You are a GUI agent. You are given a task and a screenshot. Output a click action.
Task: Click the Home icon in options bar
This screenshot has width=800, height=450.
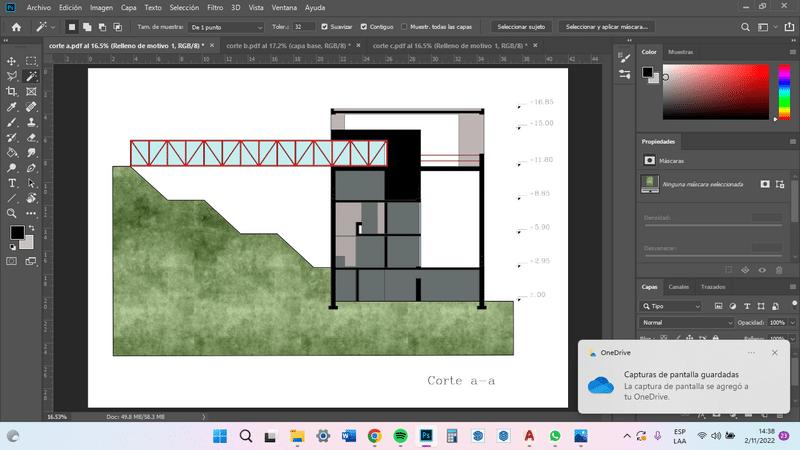pos(15,27)
